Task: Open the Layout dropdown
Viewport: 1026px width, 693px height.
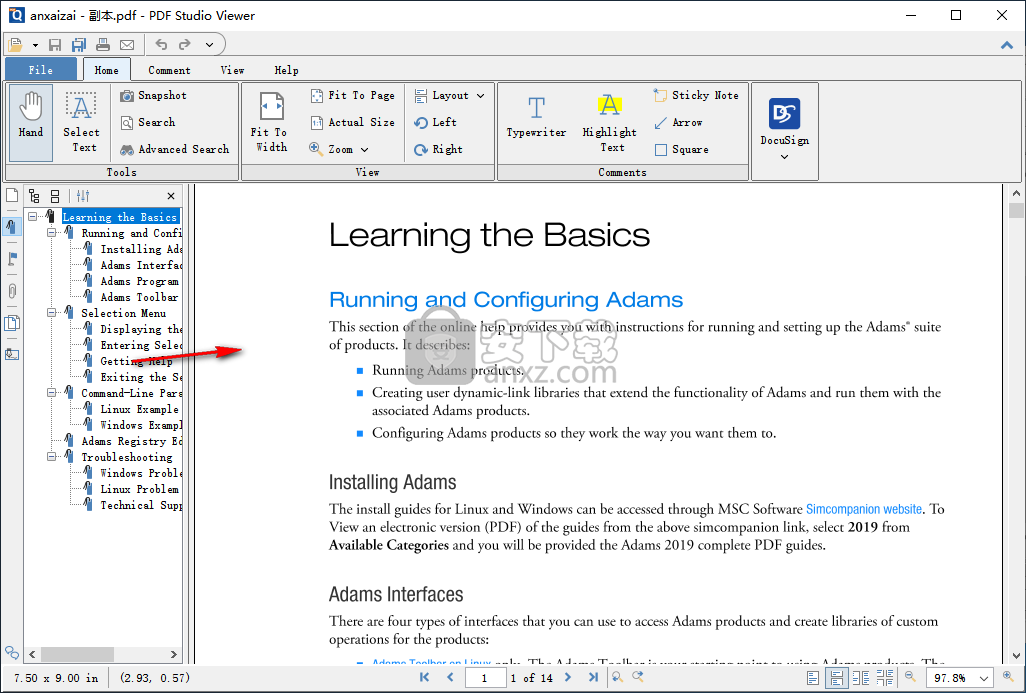Action: point(450,96)
